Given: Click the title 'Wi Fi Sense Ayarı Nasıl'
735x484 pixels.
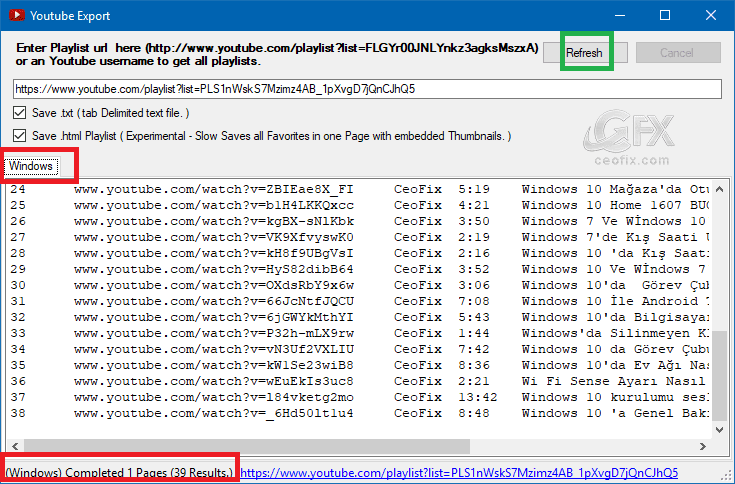Looking at the screenshot, I should coord(614,381).
